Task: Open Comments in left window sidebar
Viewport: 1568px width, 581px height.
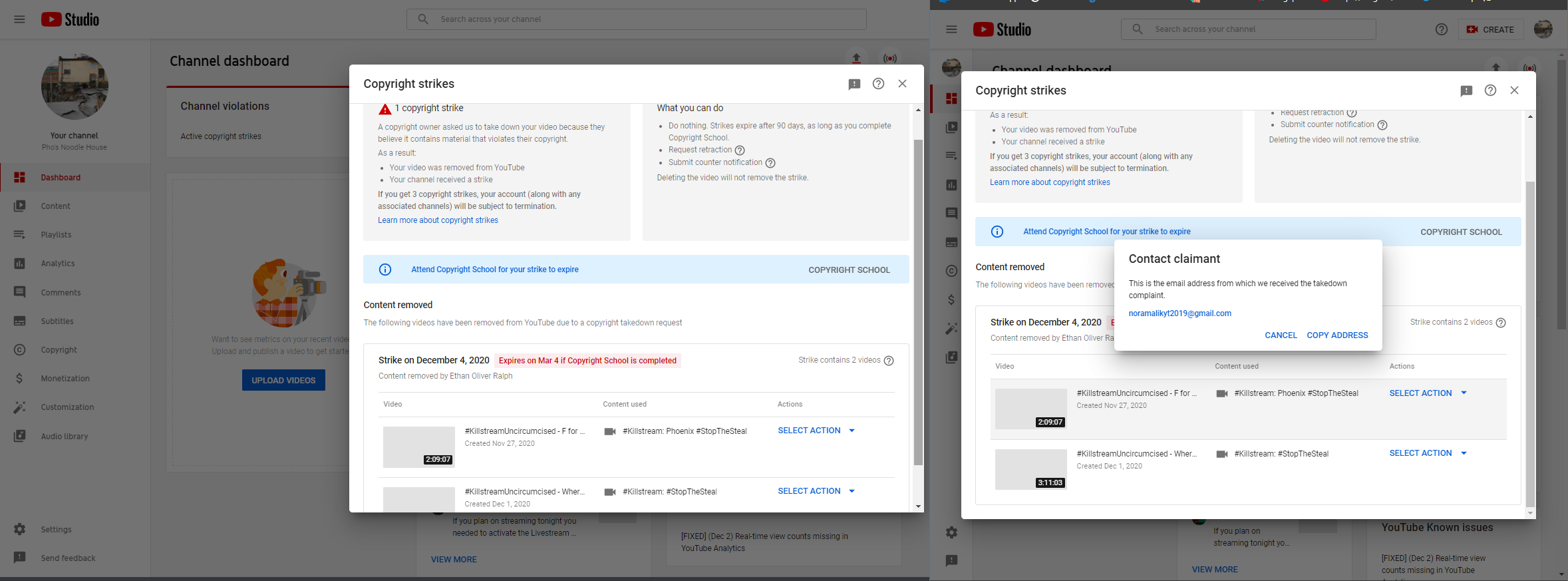Action: pos(75,293)
